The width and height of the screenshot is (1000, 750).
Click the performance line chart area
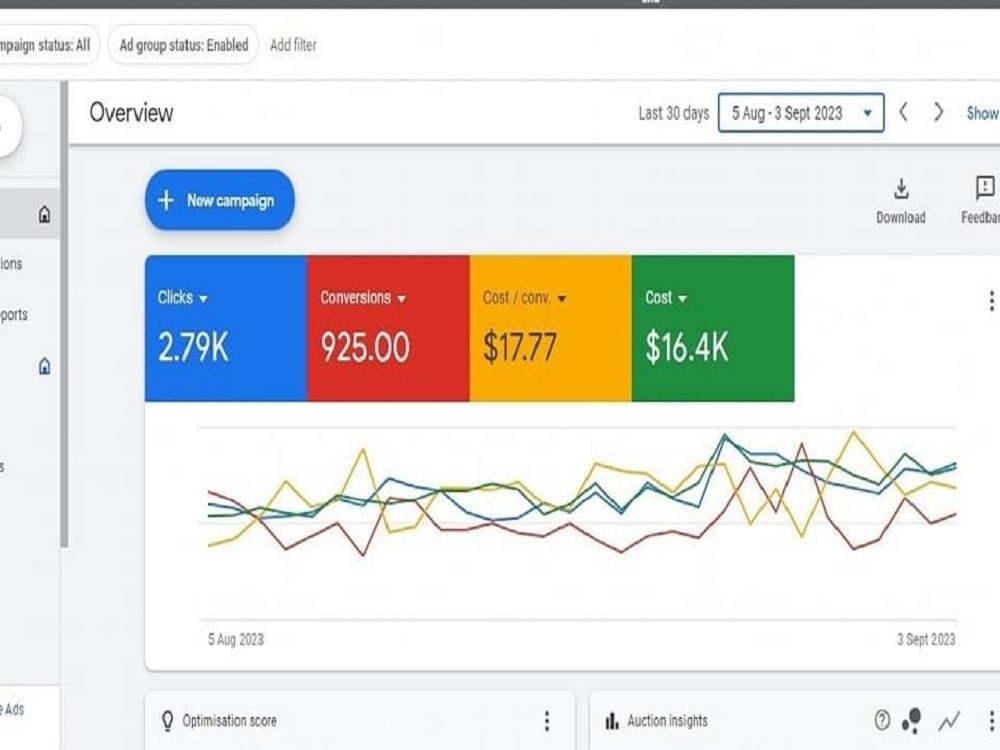pyautogui.click(x=577, y=523)
